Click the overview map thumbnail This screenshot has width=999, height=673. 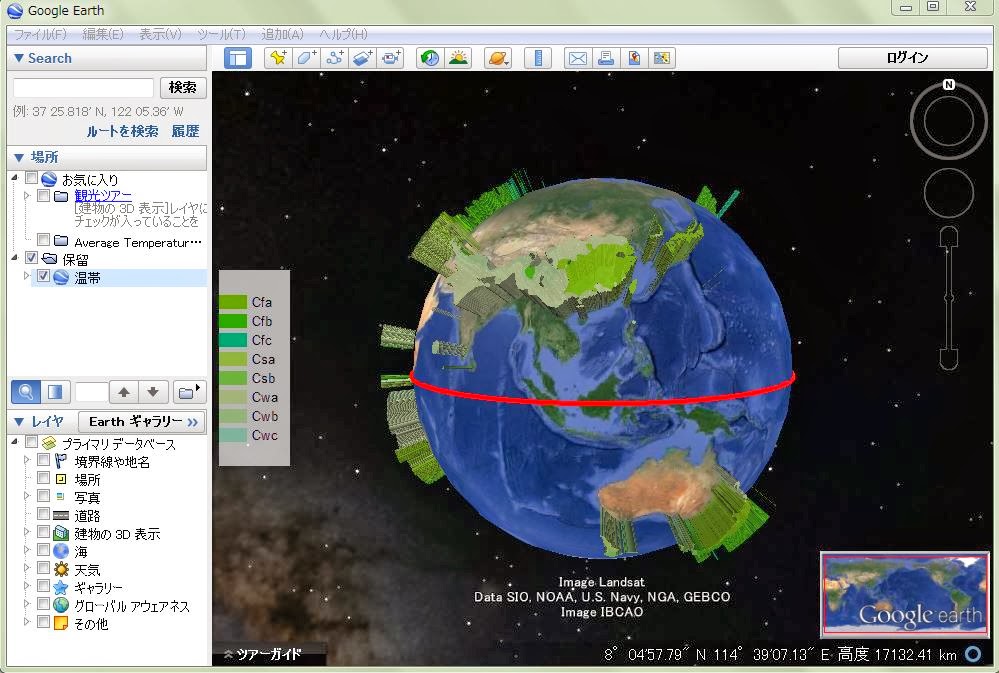(905, 594)
